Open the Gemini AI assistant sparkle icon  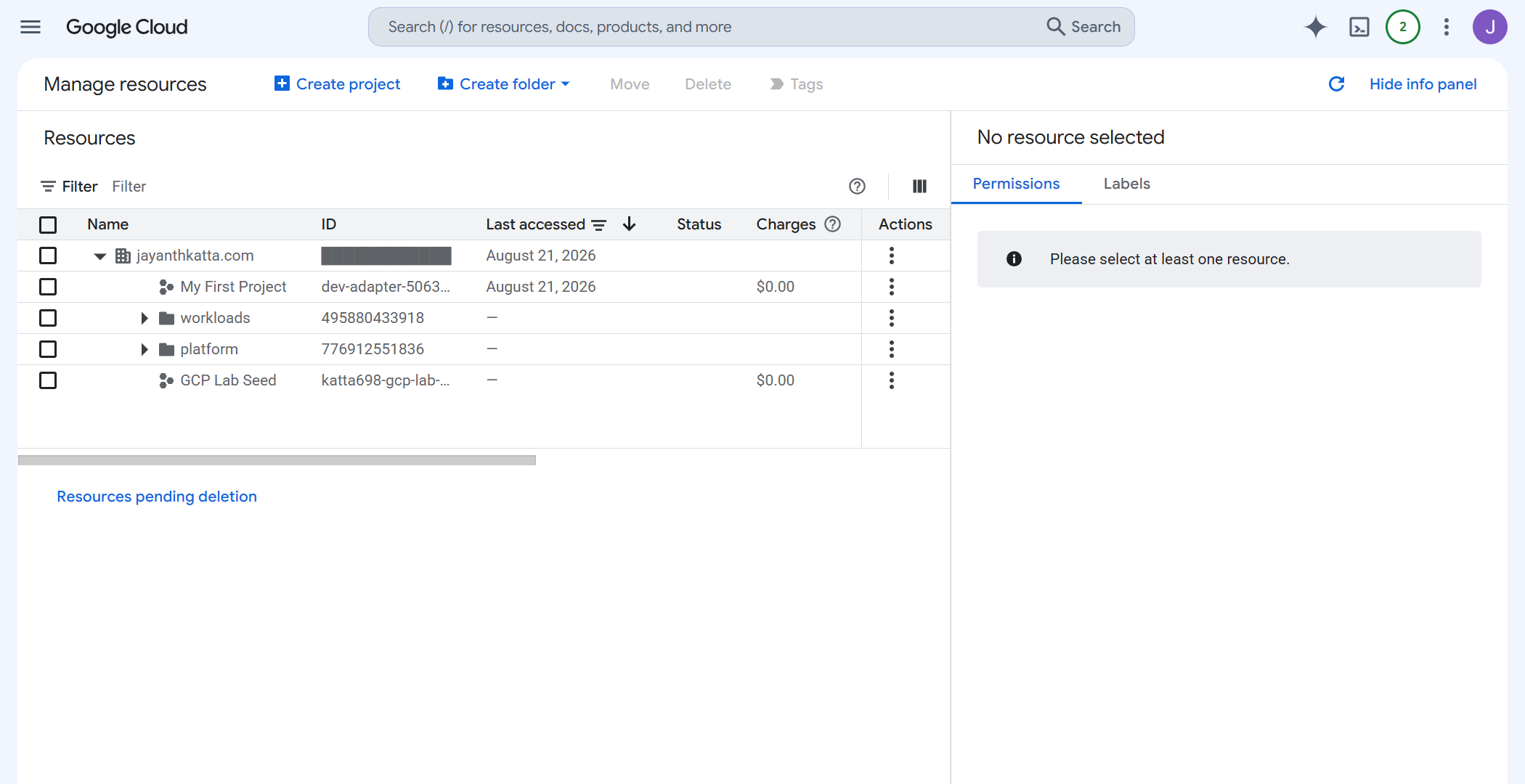[1315, 27]
